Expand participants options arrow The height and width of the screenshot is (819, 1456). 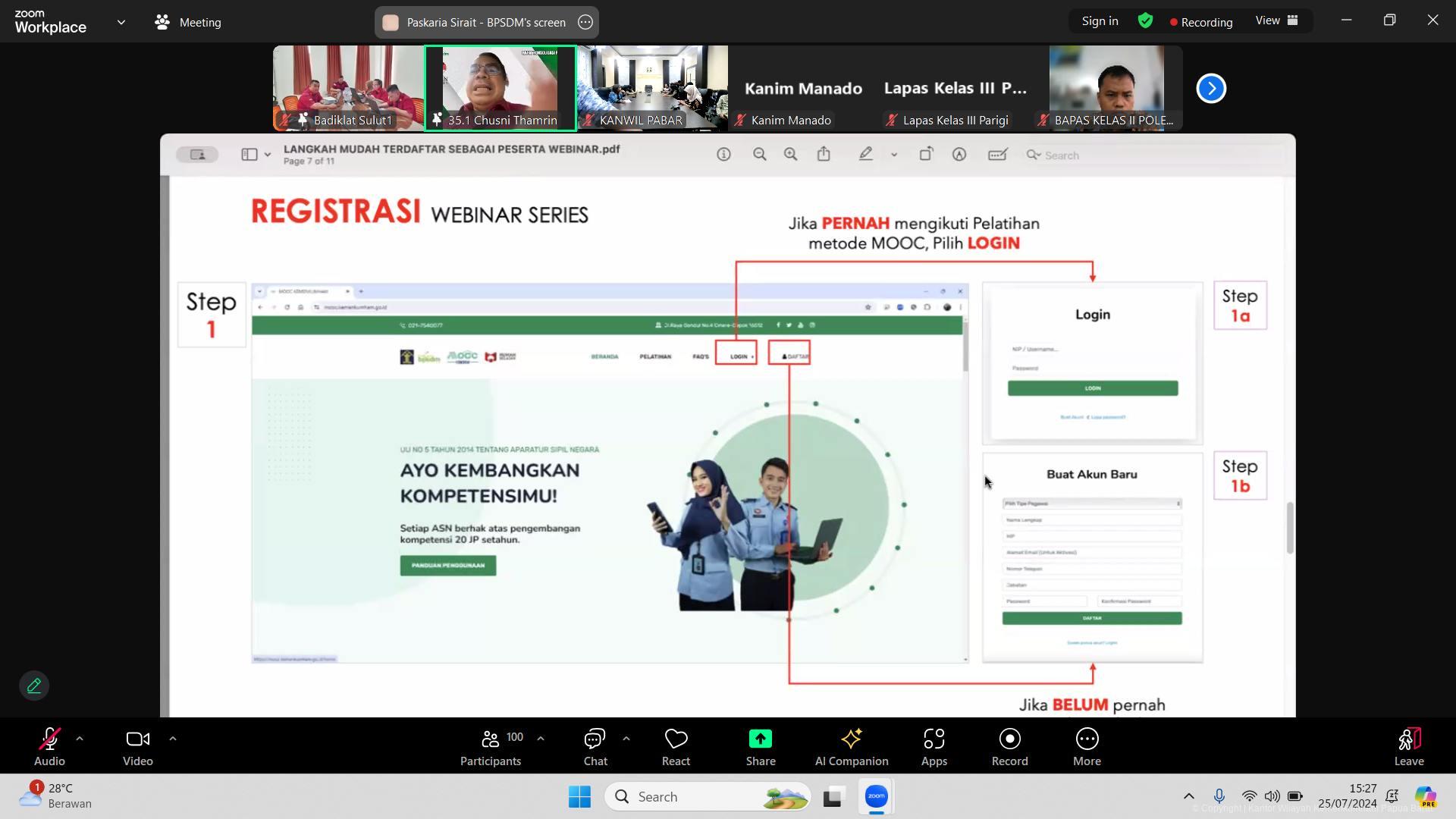541,739
